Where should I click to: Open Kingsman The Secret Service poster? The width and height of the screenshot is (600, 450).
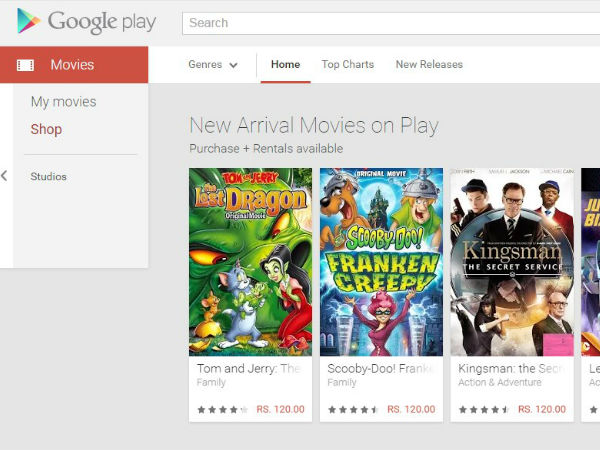[511, 262]
